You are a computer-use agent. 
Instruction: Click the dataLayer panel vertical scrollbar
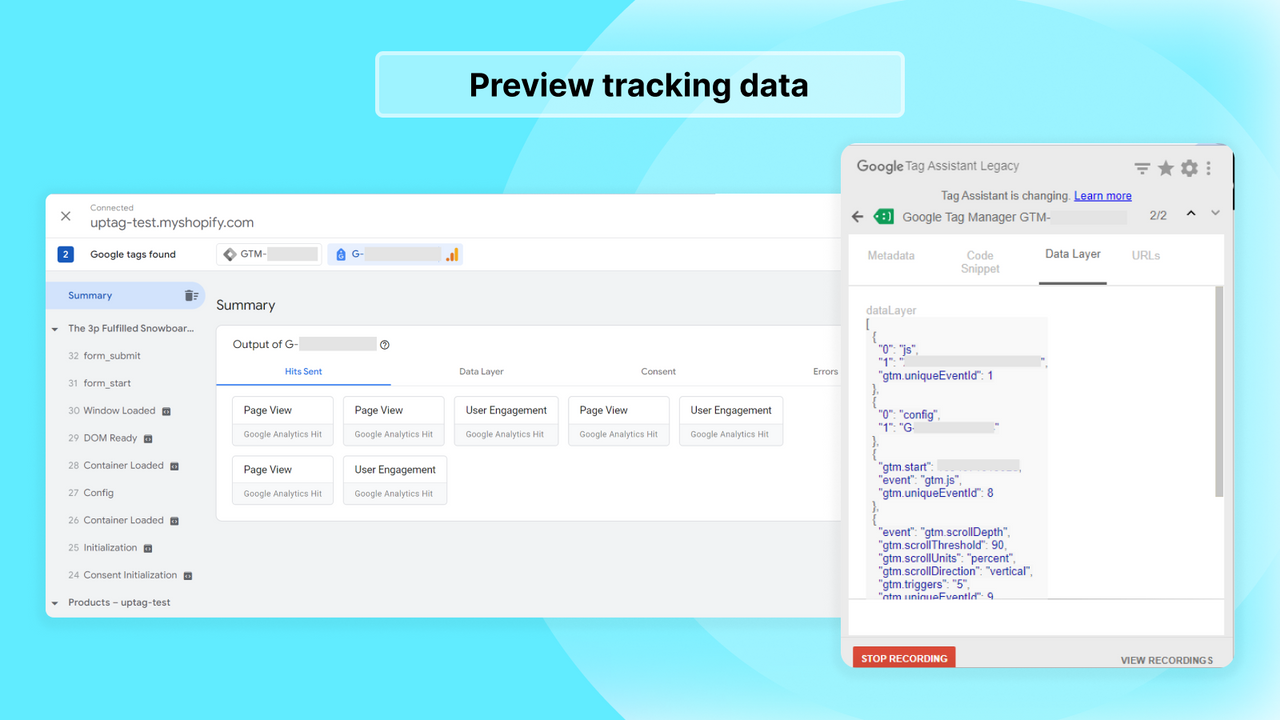1219,391
